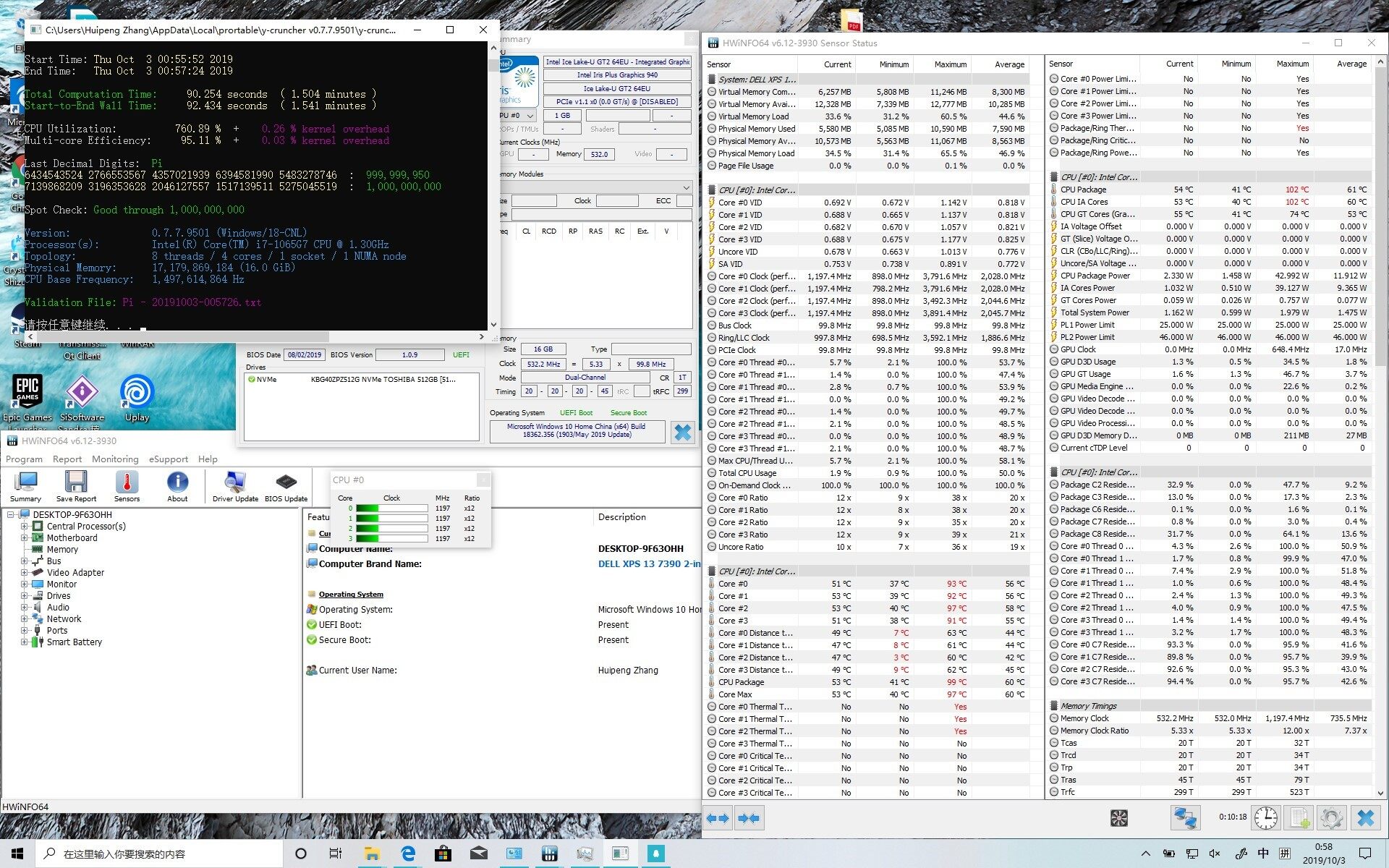
Task: Open the Monitoring menu in HWiNFO64
Action: [x=114, y=459]
